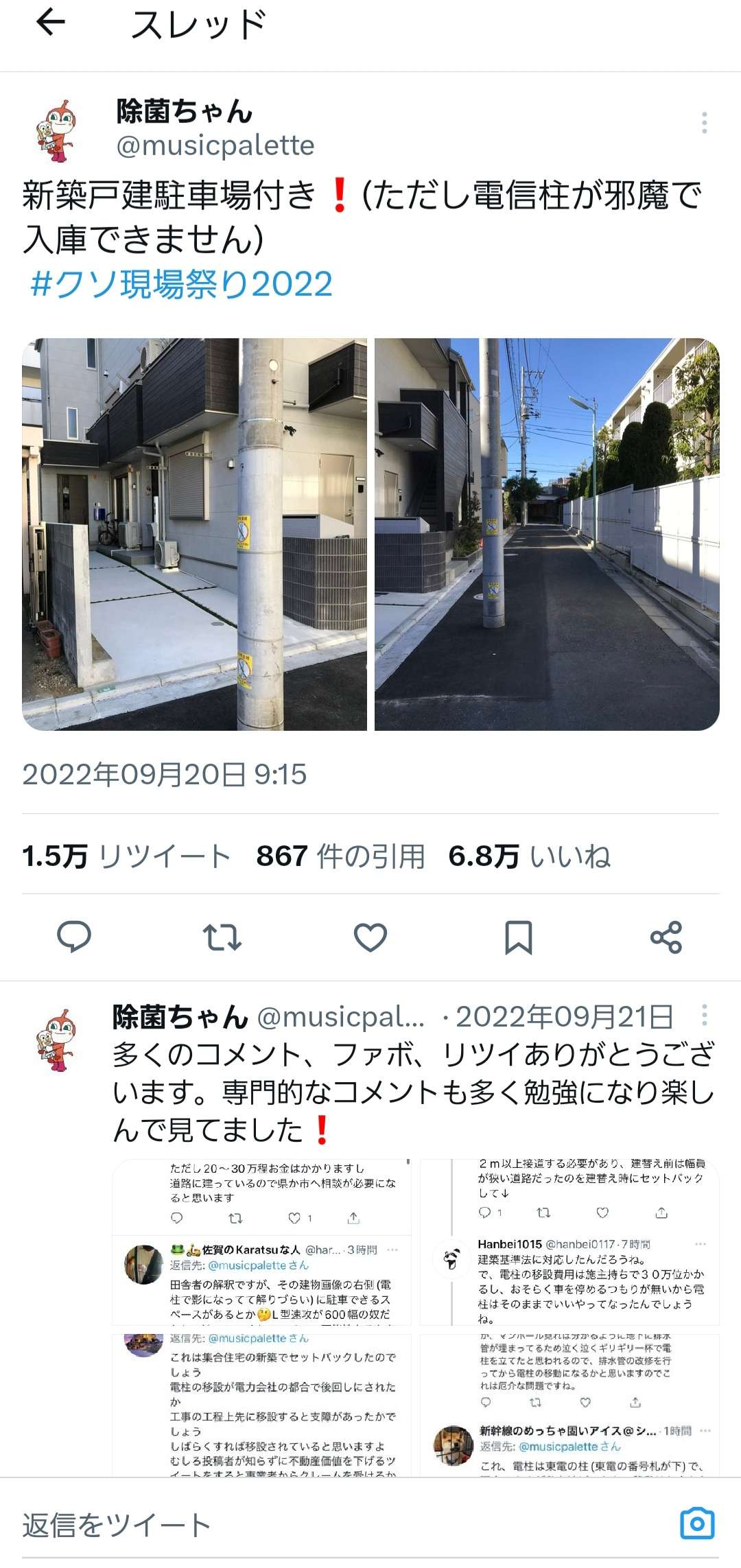Go back using the arrow icon

tap(51, 23)
